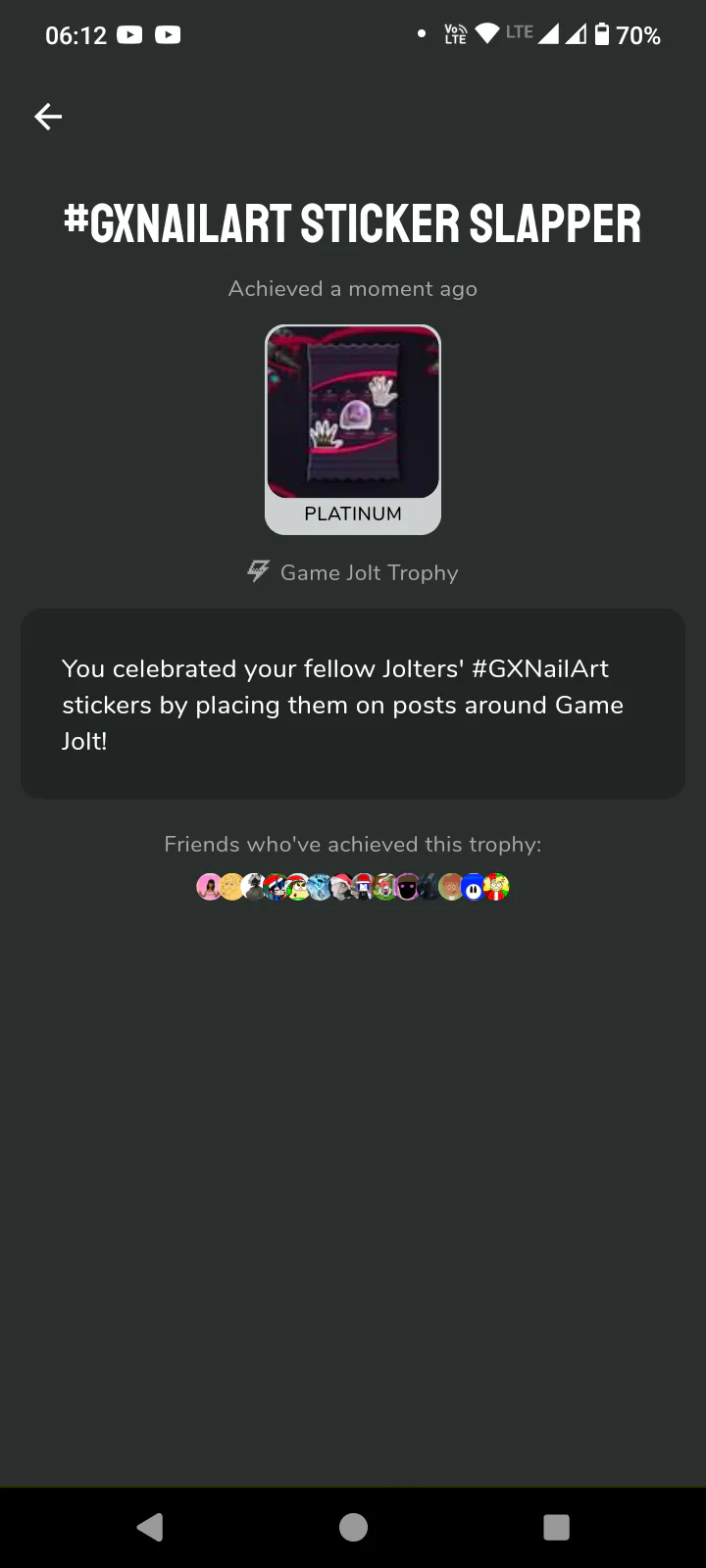Go back using the top-left arrow
This screenshot has height=1568, width=706.
coord(48,117)
